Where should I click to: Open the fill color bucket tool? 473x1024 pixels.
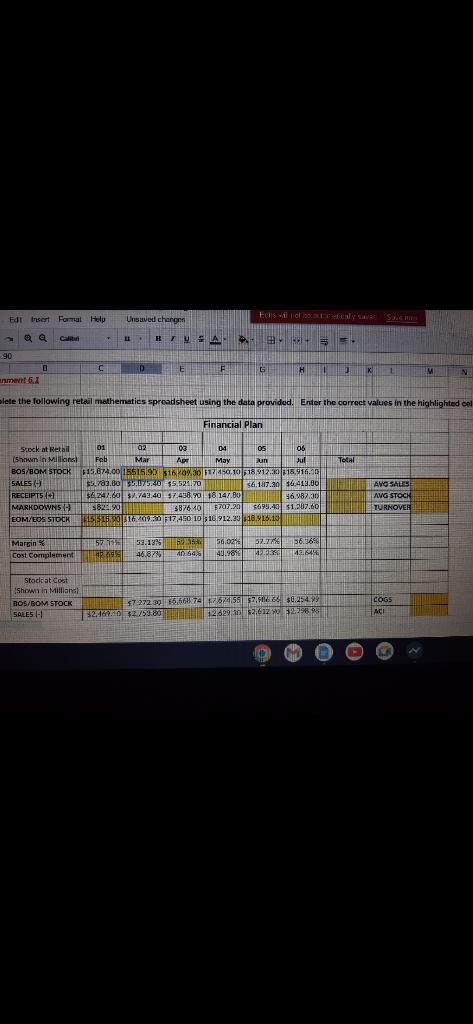tap(244, 340)
